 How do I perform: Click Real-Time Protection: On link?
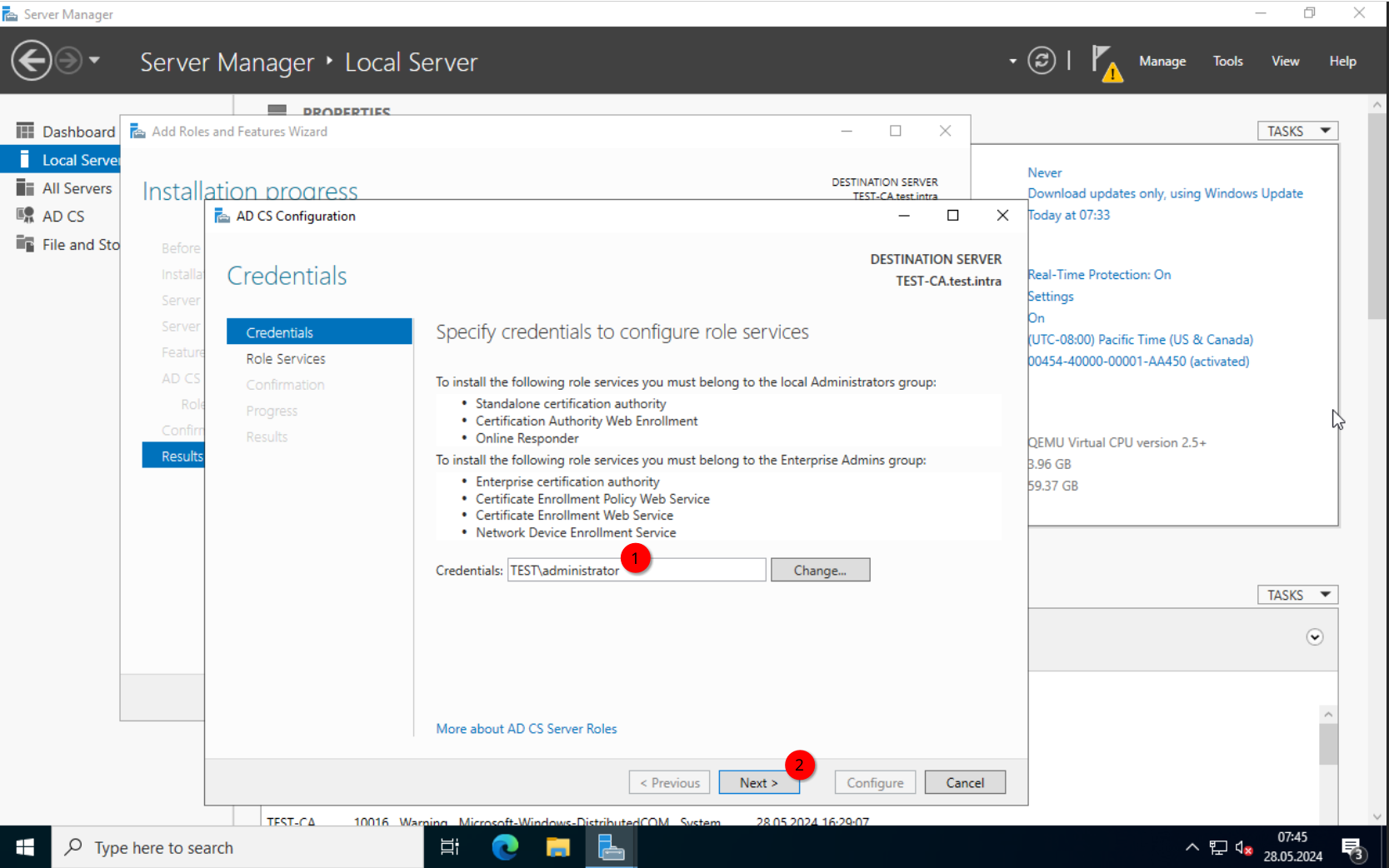(x=1099, y=275)
